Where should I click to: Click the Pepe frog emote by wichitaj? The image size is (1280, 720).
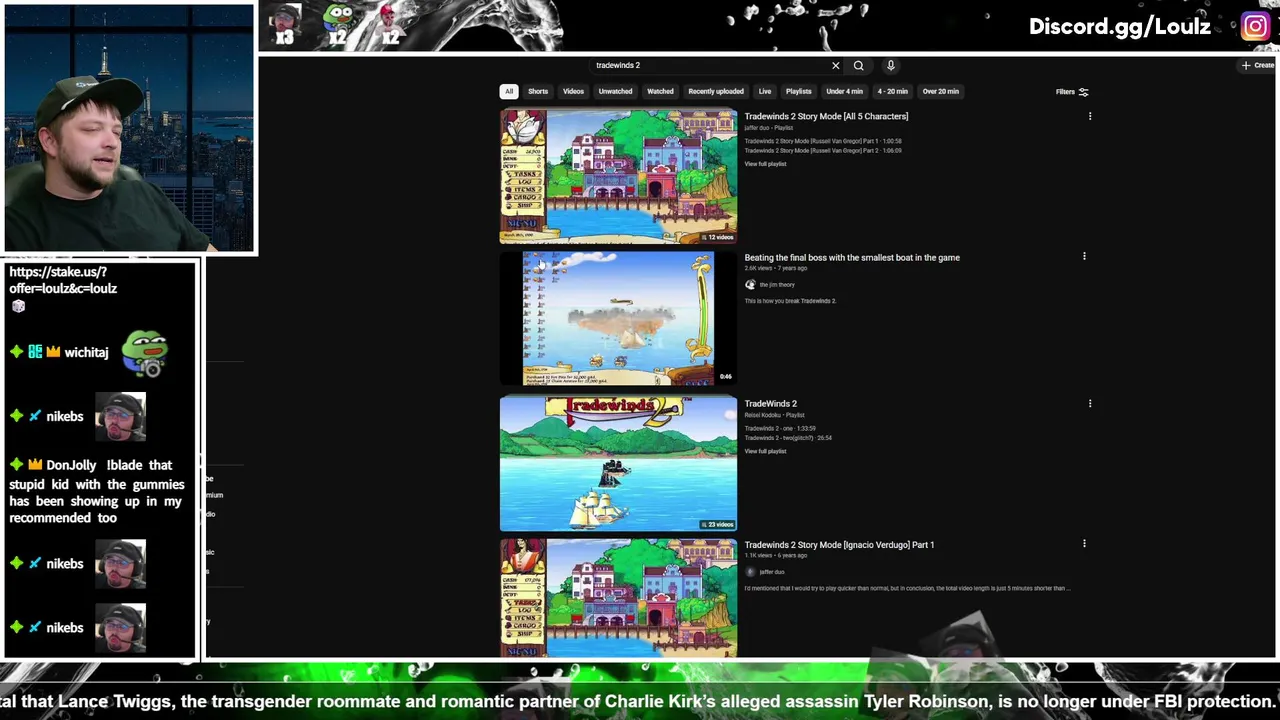click(145, 354)
